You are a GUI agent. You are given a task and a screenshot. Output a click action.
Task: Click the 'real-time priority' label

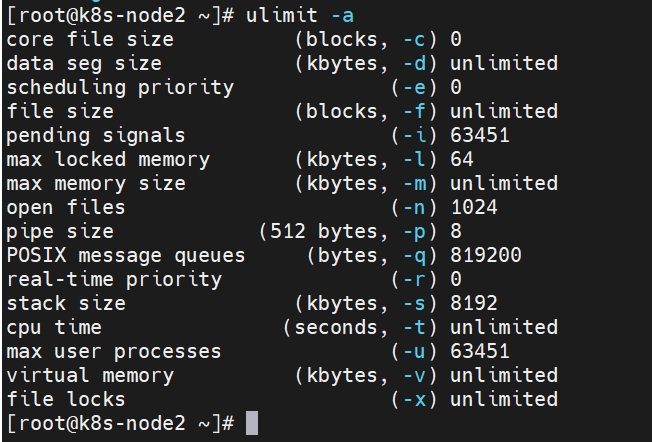tap(114, 280)
